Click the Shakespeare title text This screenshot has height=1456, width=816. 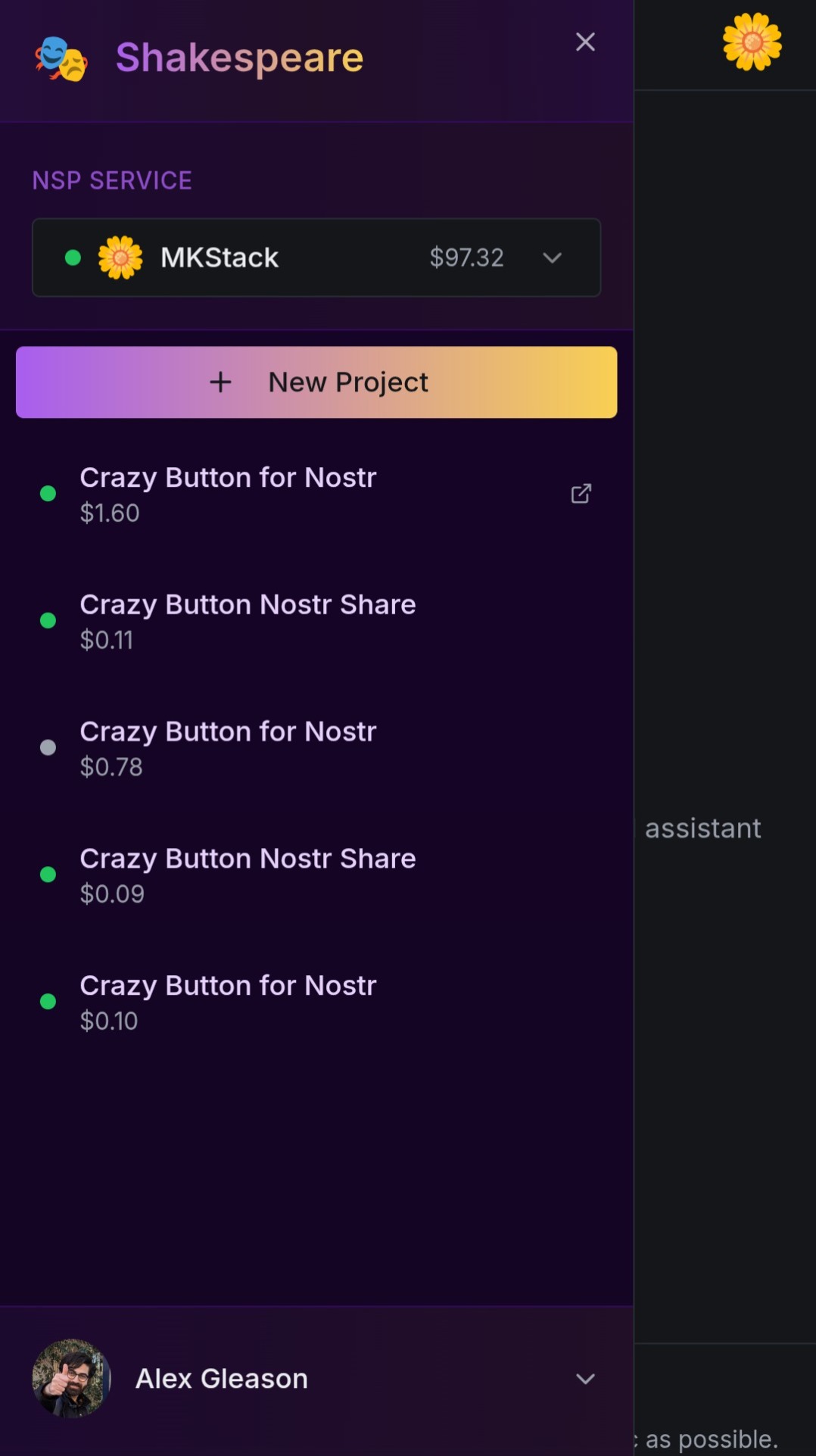click(x=239, y=58)
